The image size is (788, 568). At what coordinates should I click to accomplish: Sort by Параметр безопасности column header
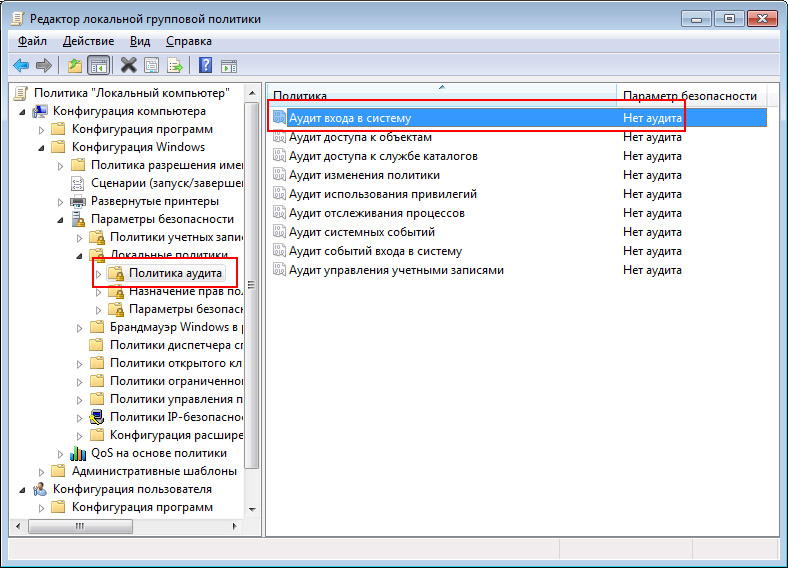[691, 94]
